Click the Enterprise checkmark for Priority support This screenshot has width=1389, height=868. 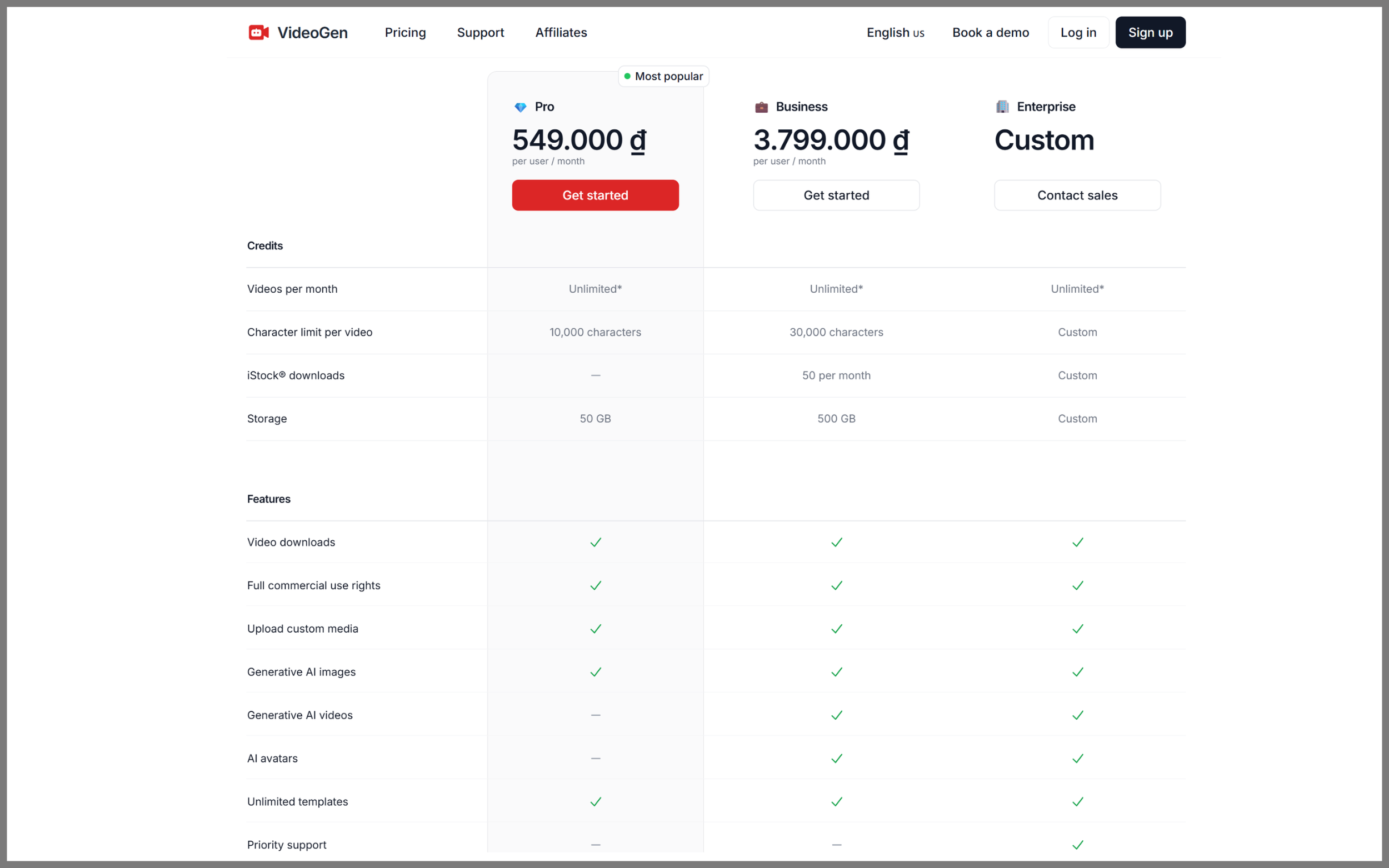(1078, 845)
